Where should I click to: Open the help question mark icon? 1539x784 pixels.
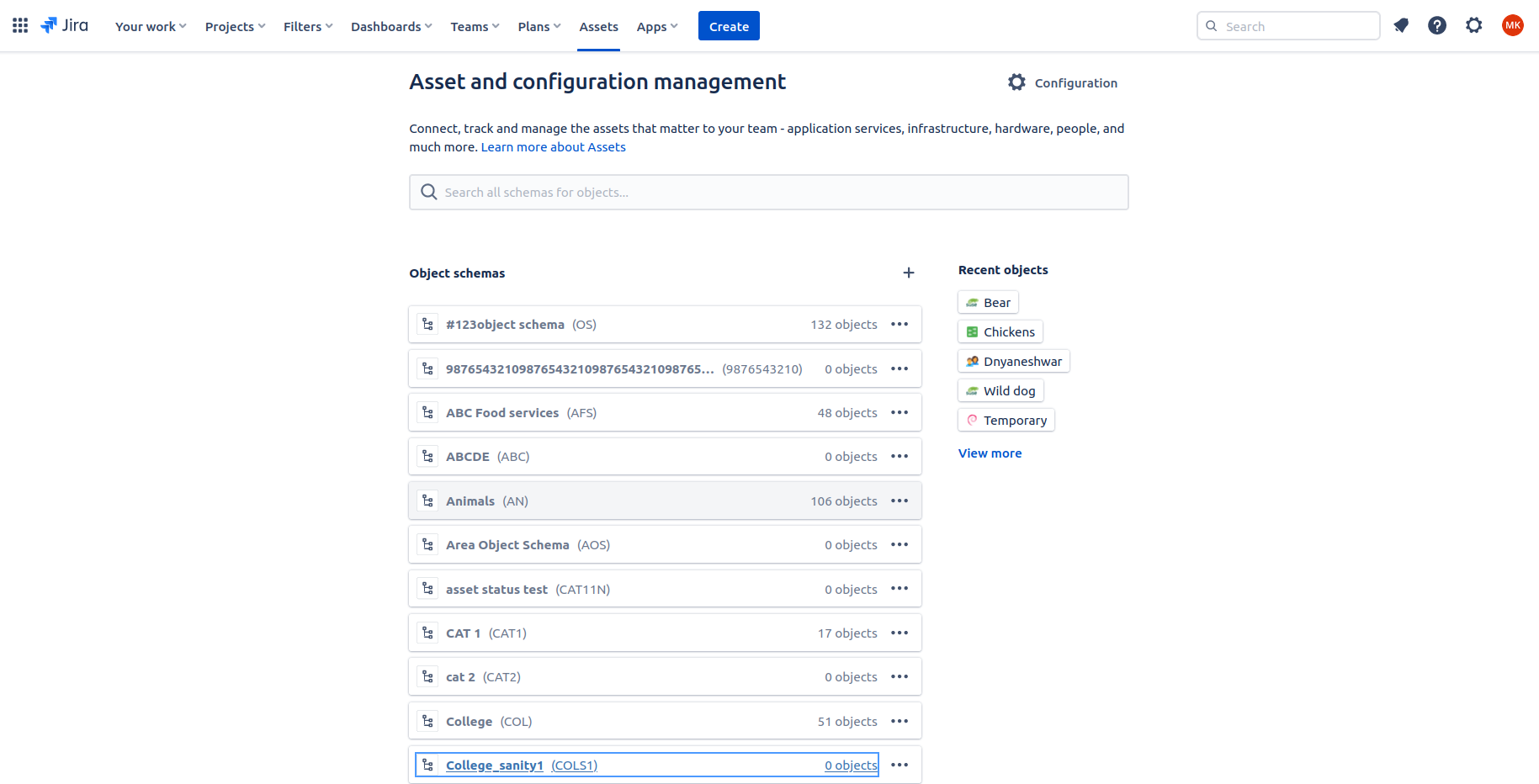[x=1437, y=26]
